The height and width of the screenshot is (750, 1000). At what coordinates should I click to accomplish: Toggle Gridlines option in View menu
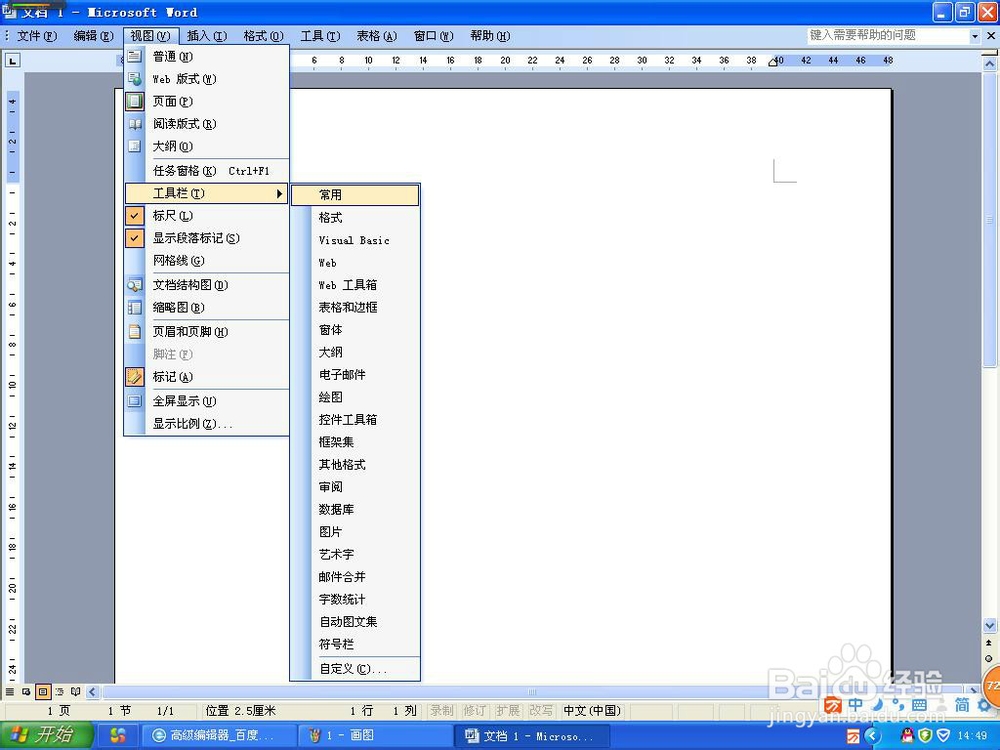coord(207,261)
